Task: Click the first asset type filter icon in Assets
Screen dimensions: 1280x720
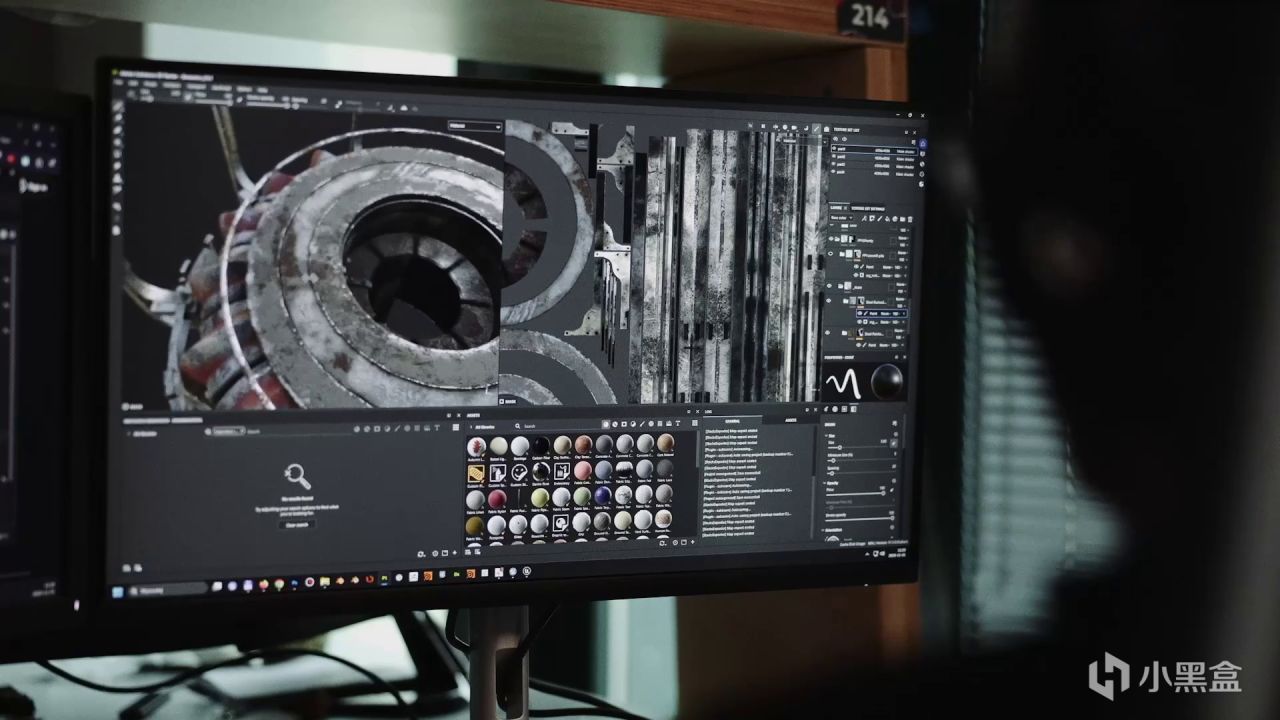Action: 606,426
